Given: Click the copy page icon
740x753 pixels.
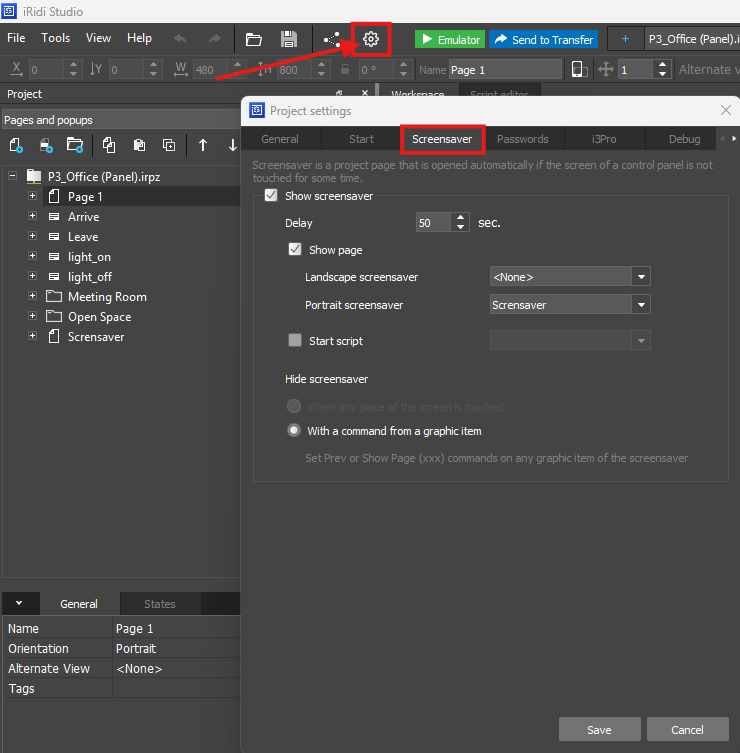Looking at the screenshot, I should point(109,145).
